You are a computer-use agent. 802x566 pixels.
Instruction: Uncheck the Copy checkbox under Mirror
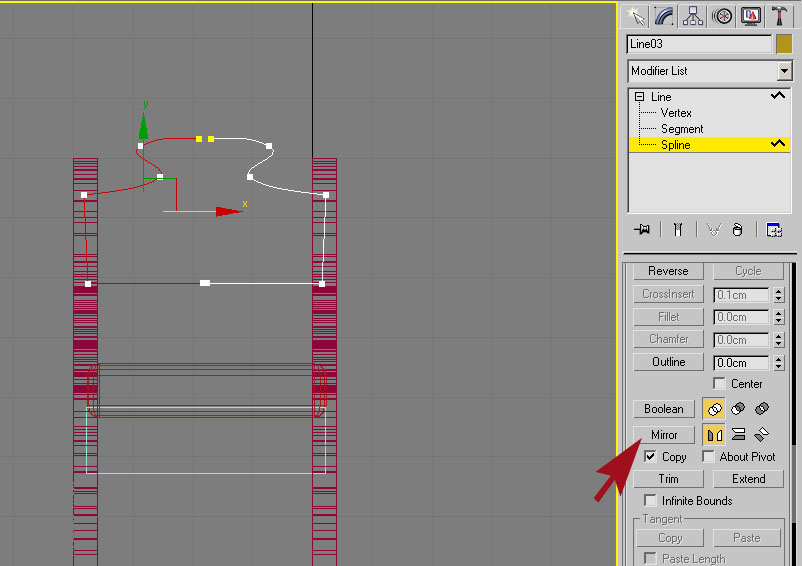click(650, 457)
